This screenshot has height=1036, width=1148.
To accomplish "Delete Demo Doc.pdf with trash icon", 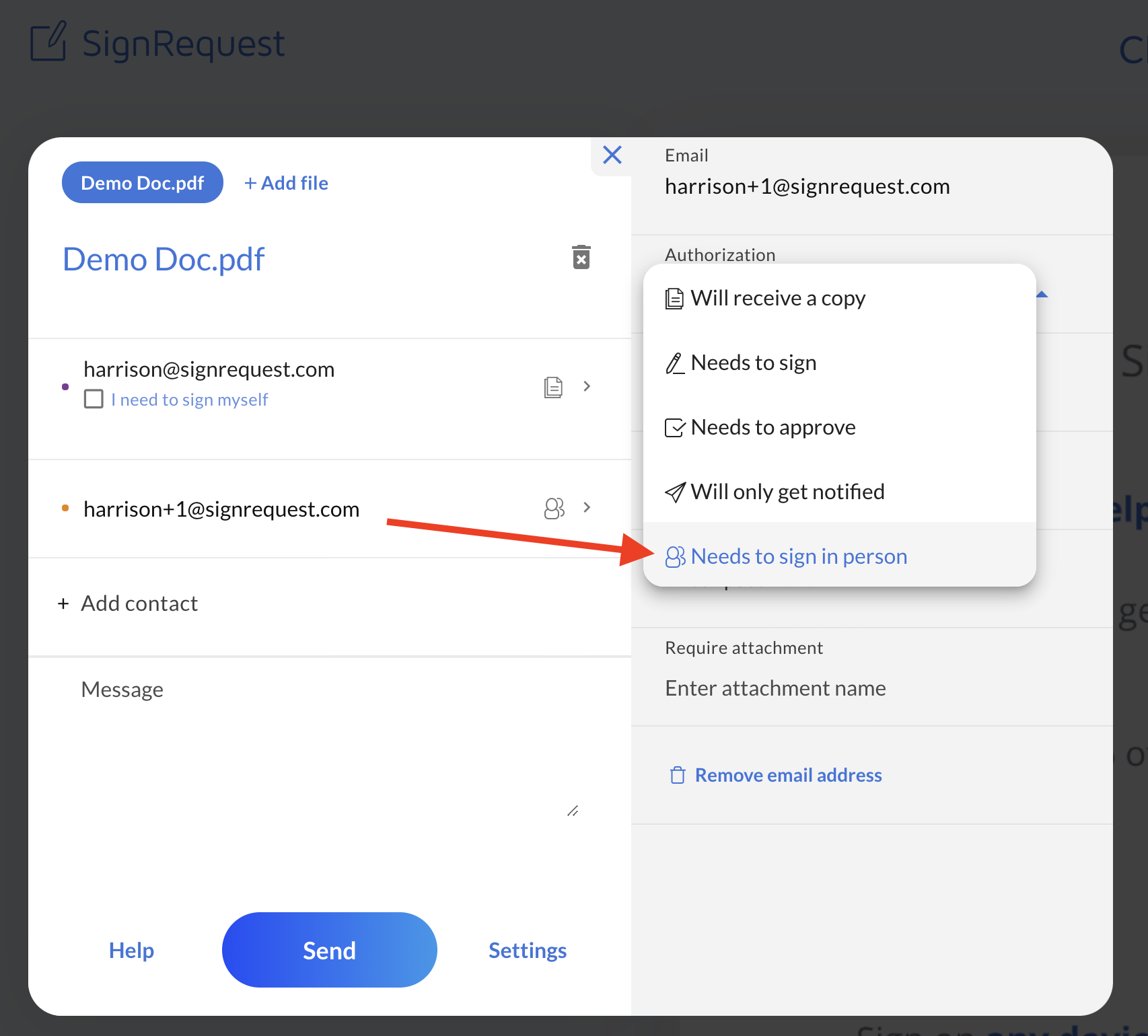I will coord(581,257).
